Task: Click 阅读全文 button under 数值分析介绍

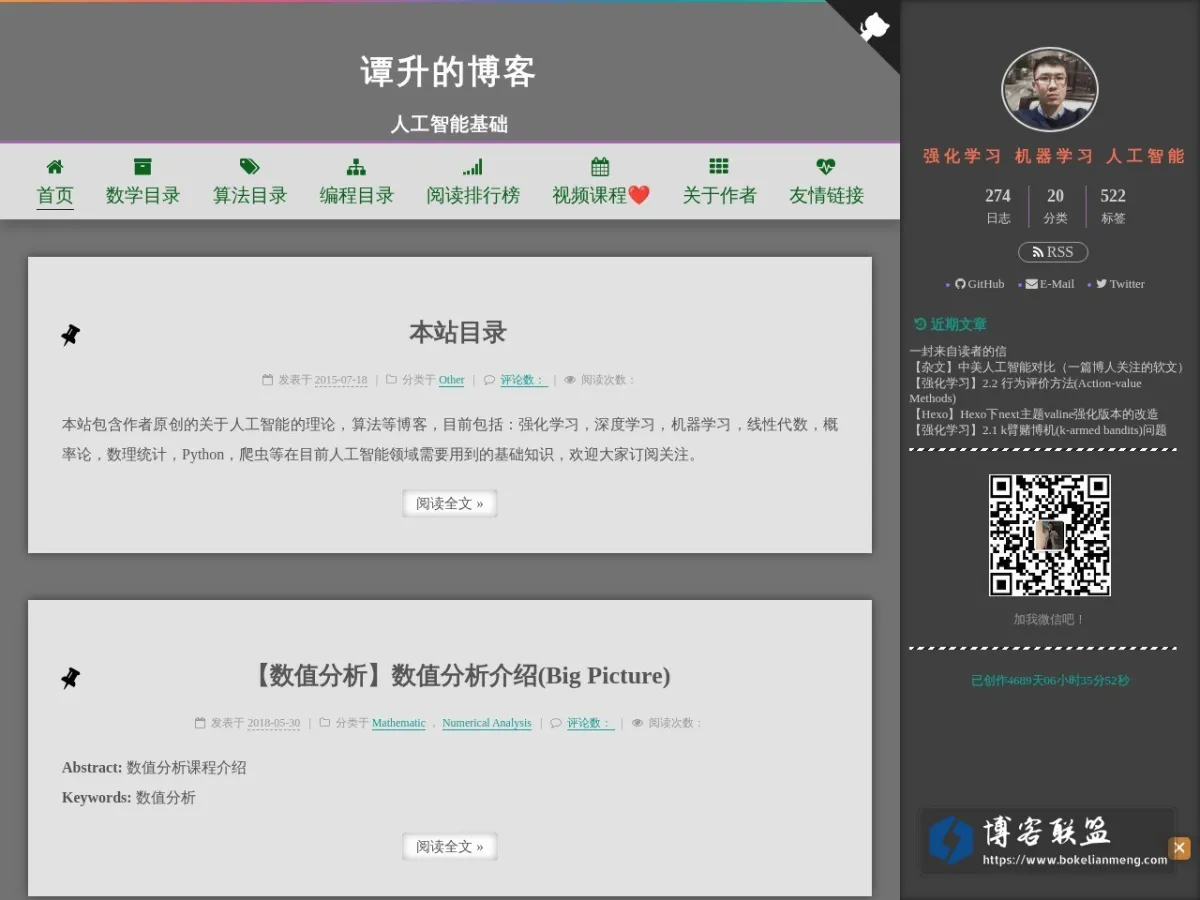Action: click(x=450, y=846)
